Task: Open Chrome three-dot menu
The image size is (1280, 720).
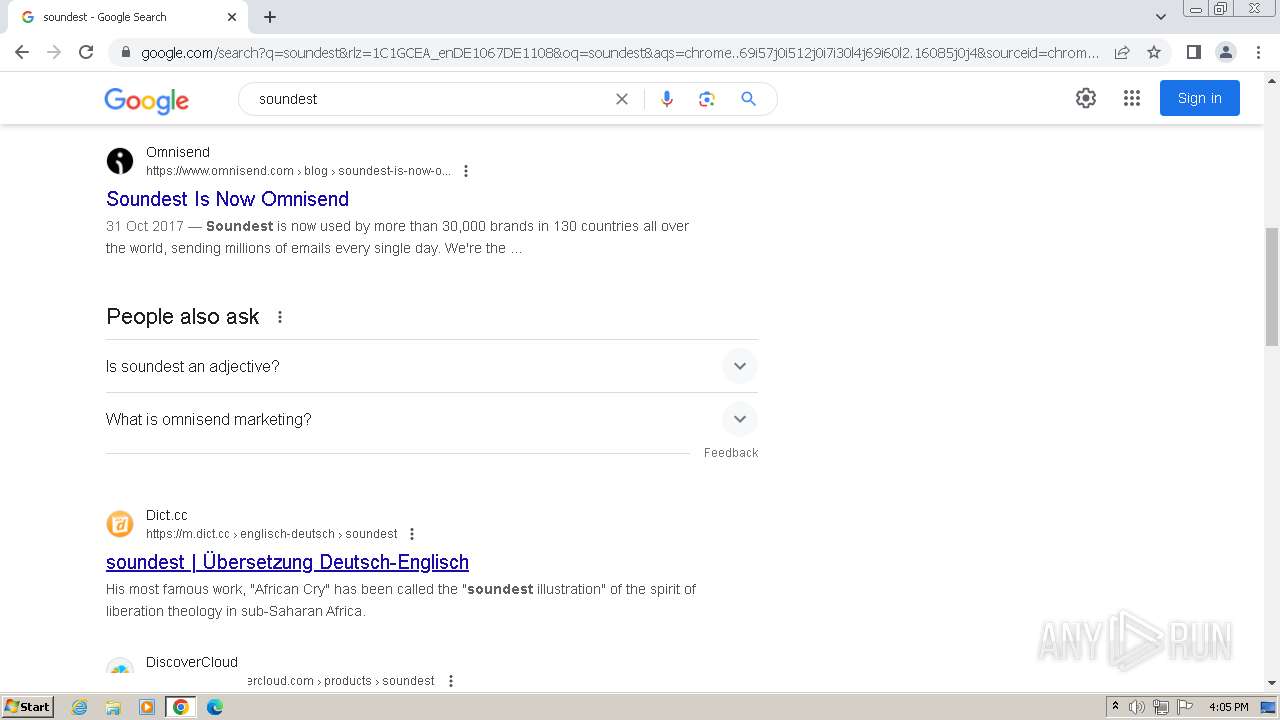Action: (x=1257, y=52)
